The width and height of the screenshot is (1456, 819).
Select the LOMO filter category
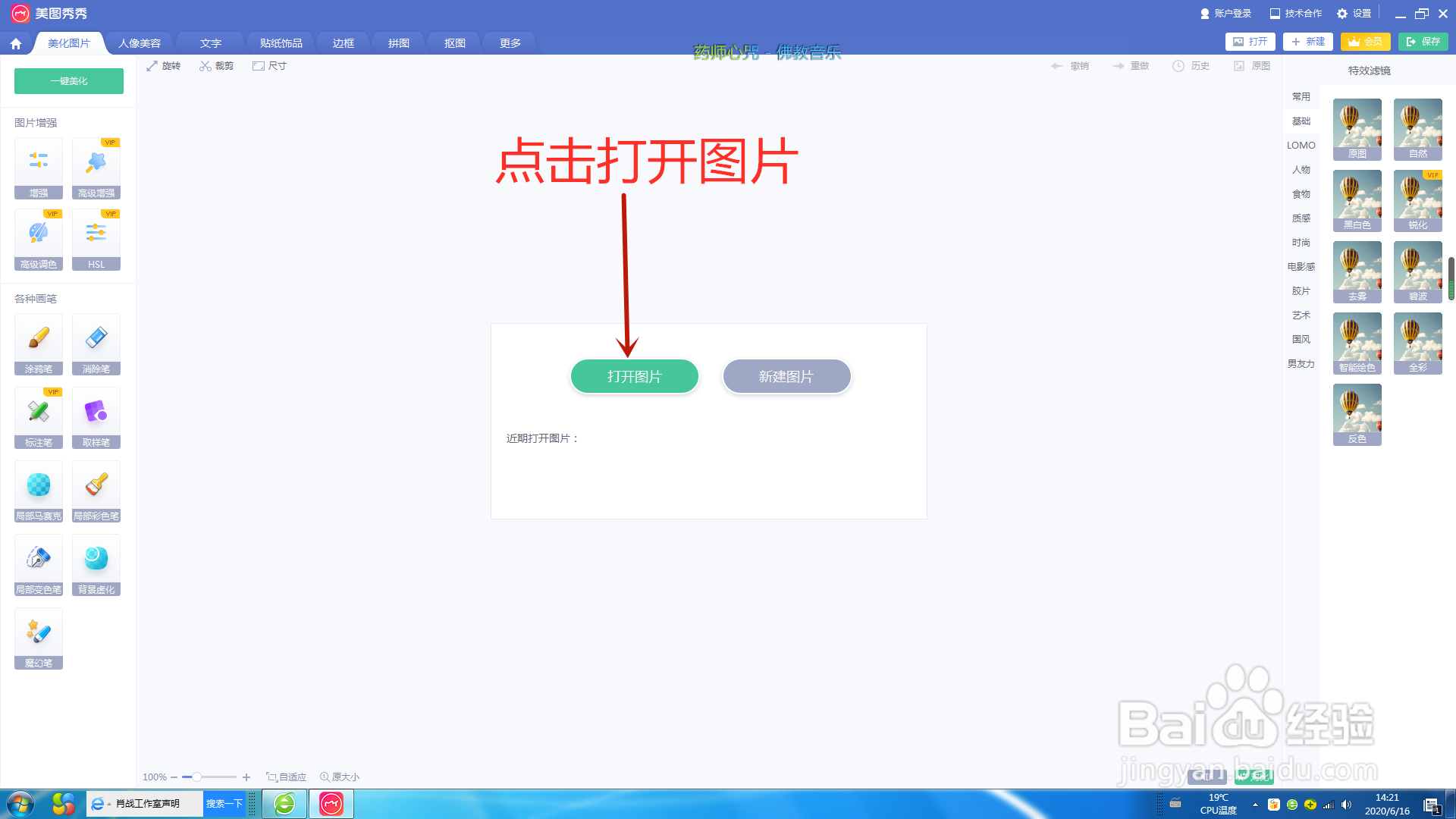click(1301, 146)
